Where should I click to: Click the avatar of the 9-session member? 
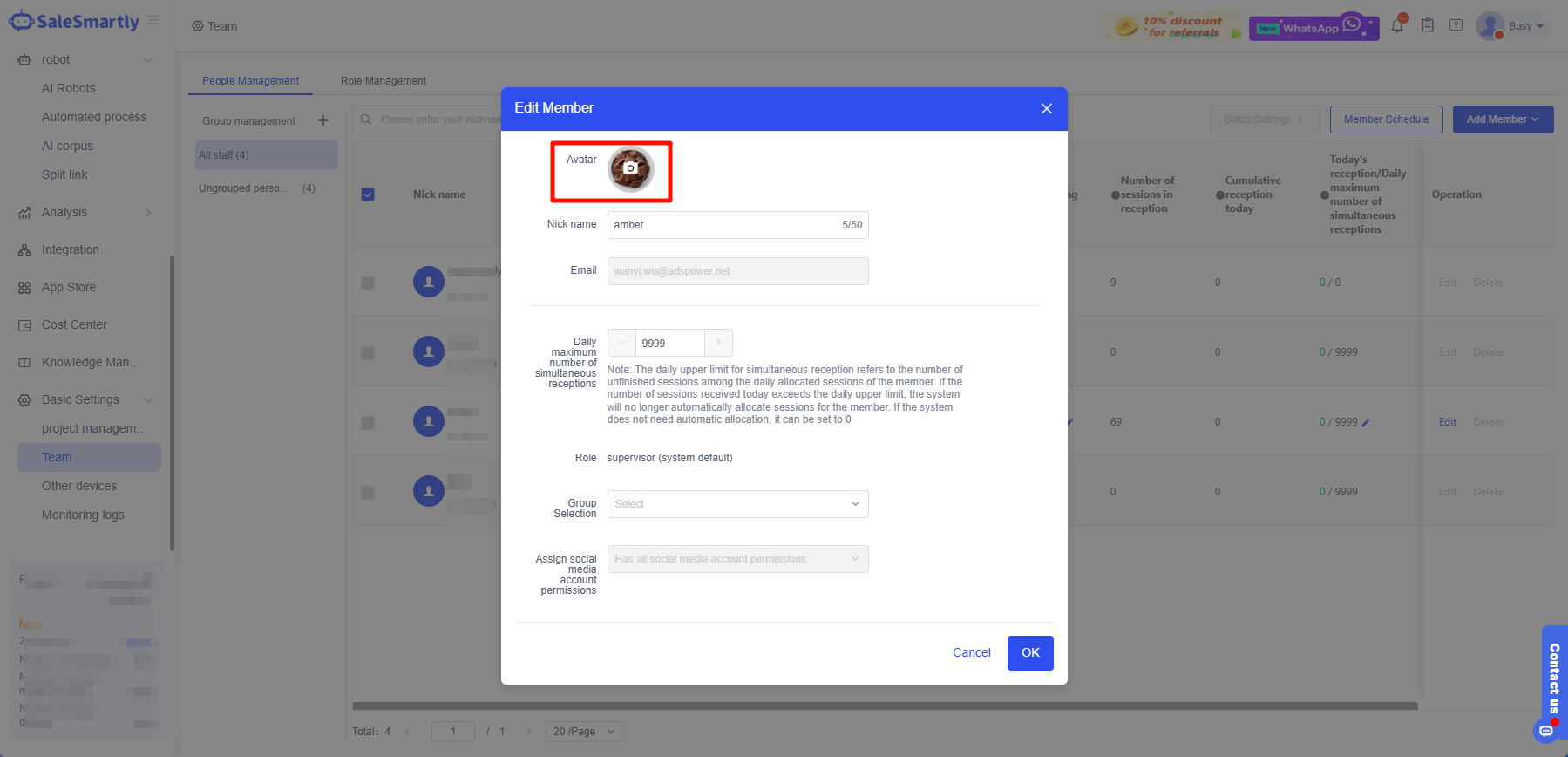tap(429, 282)
